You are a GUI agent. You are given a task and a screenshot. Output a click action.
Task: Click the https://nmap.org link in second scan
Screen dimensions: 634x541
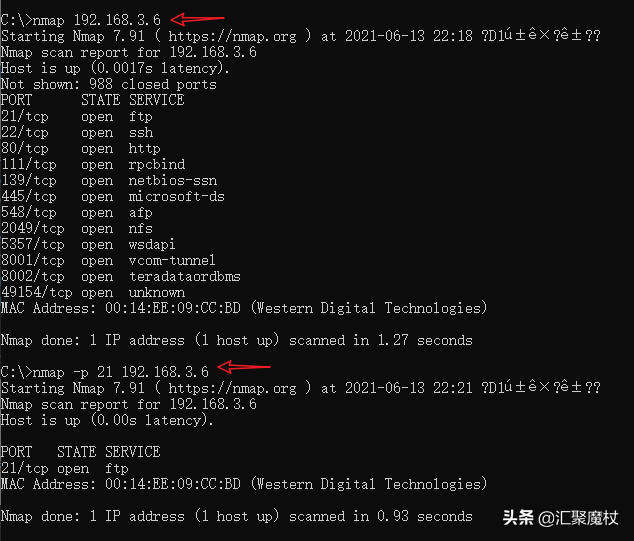232,389
